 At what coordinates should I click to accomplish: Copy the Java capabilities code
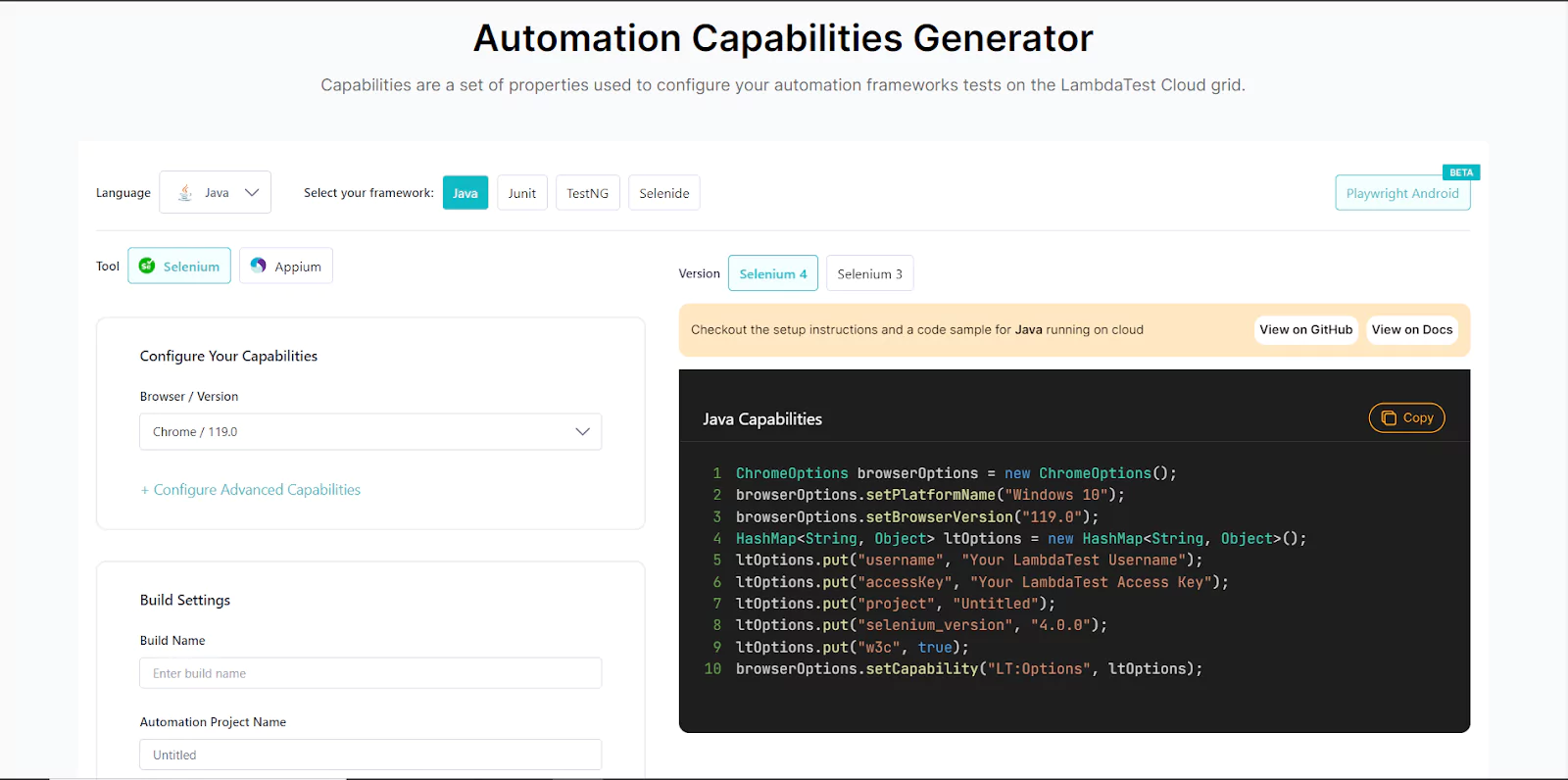pos(1407,418)
